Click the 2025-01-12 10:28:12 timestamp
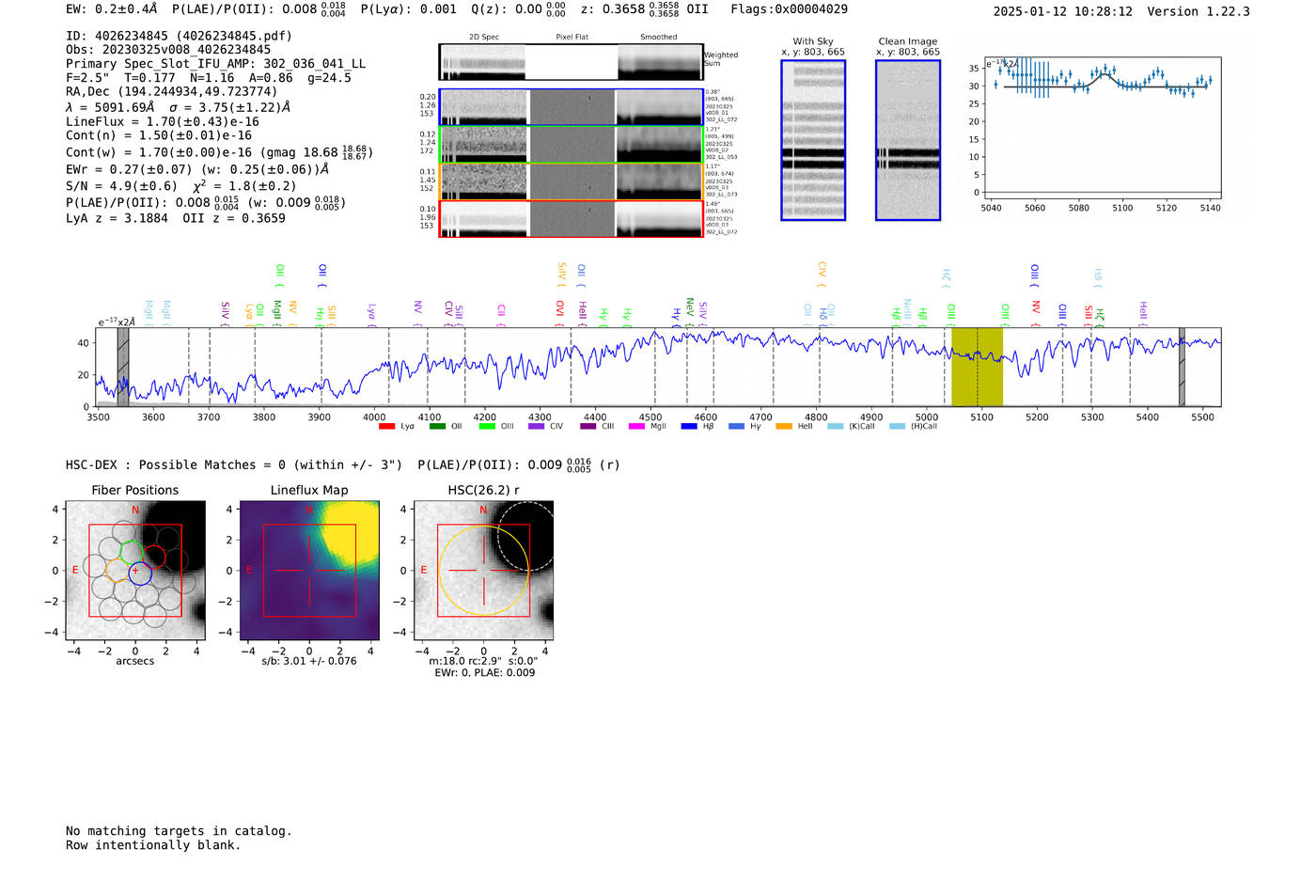Screen dimensions: 1316x896 click(x=1063, y=11)
